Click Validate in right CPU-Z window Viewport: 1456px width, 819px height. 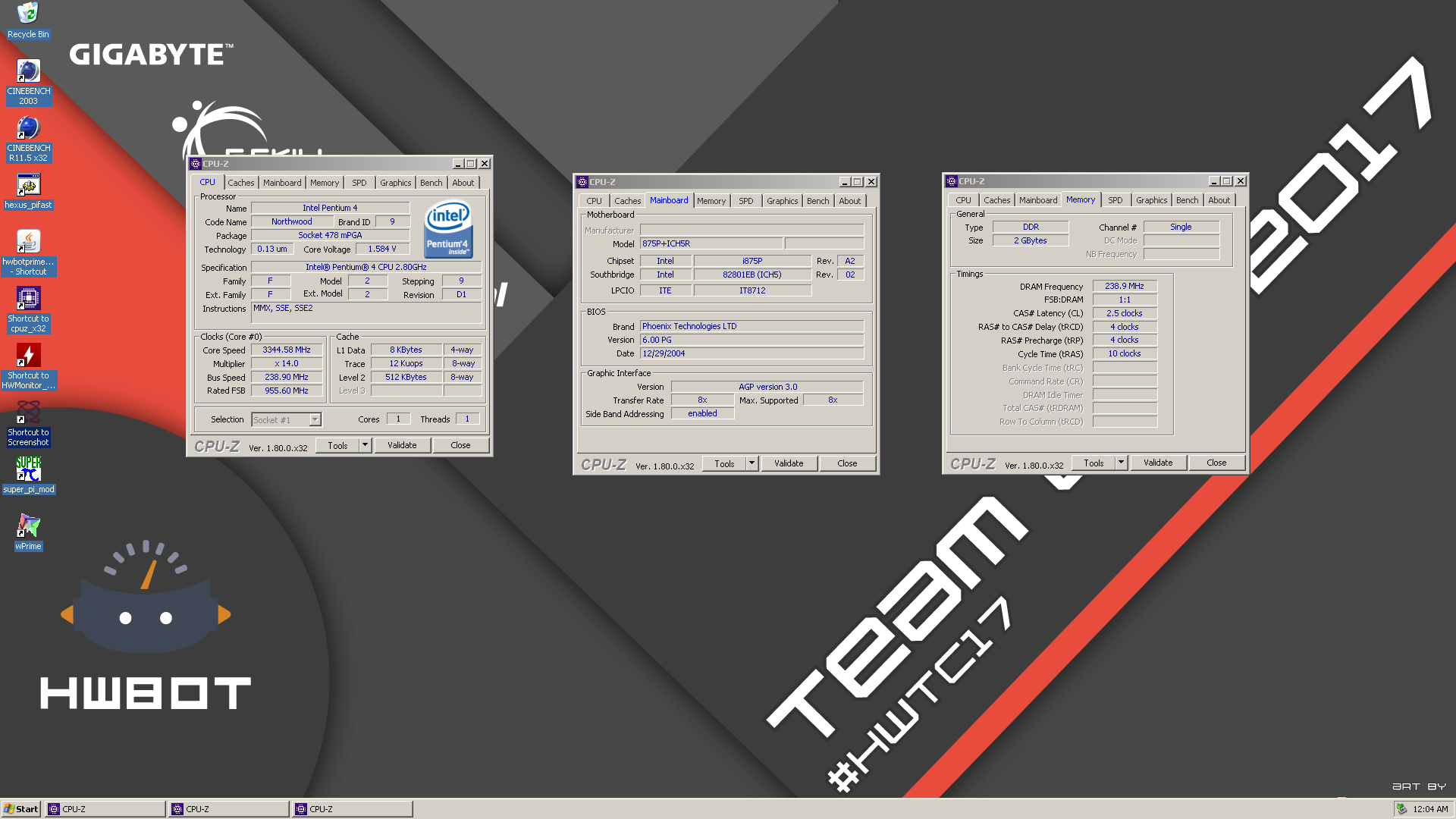coord(1158,463)
